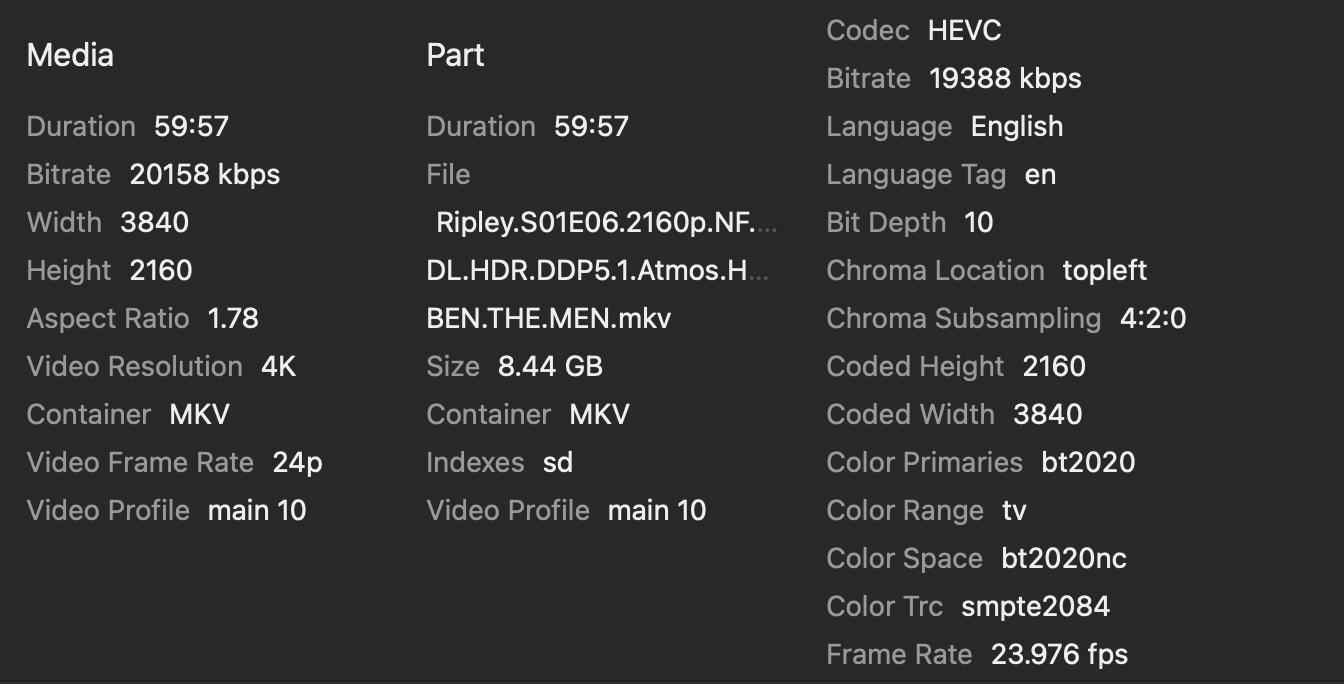
Task: Click the Language Tag en value
Action: point(1040,174)
